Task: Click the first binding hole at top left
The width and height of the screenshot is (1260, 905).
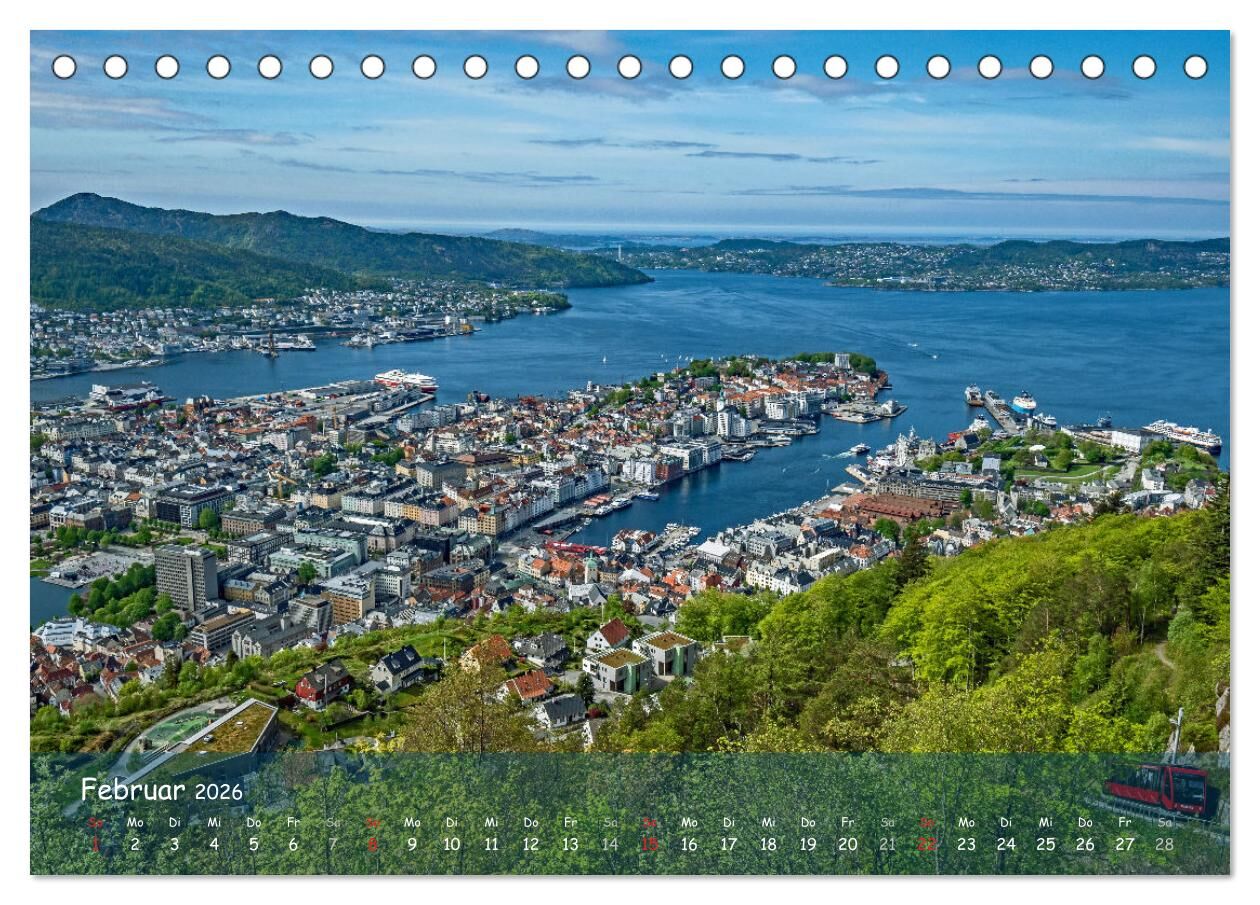Action: tap(64, 67)
